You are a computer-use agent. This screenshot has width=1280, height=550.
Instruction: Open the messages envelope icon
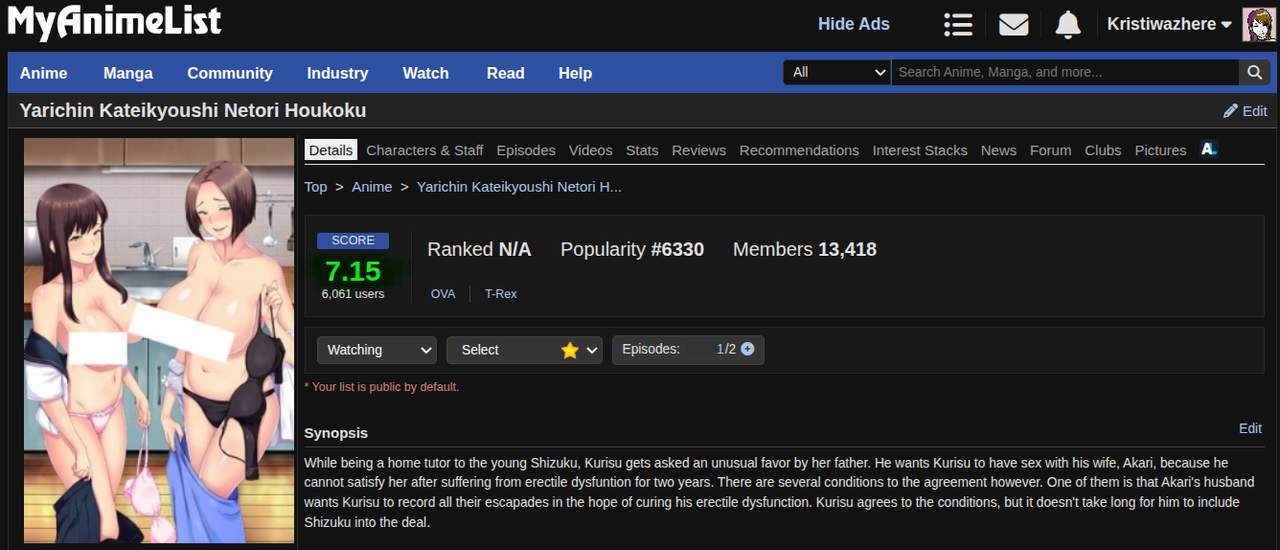pos(1013,24)
